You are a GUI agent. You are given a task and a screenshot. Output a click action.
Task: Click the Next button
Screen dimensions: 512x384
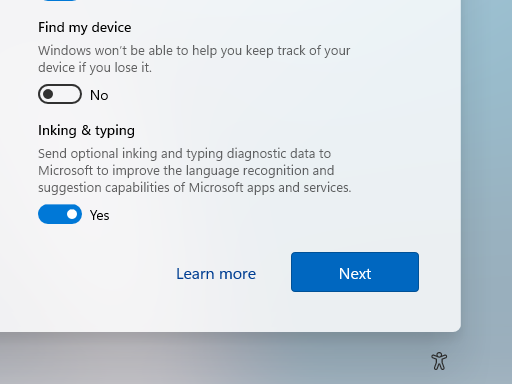pyautogui.click(x=355, y=272)
